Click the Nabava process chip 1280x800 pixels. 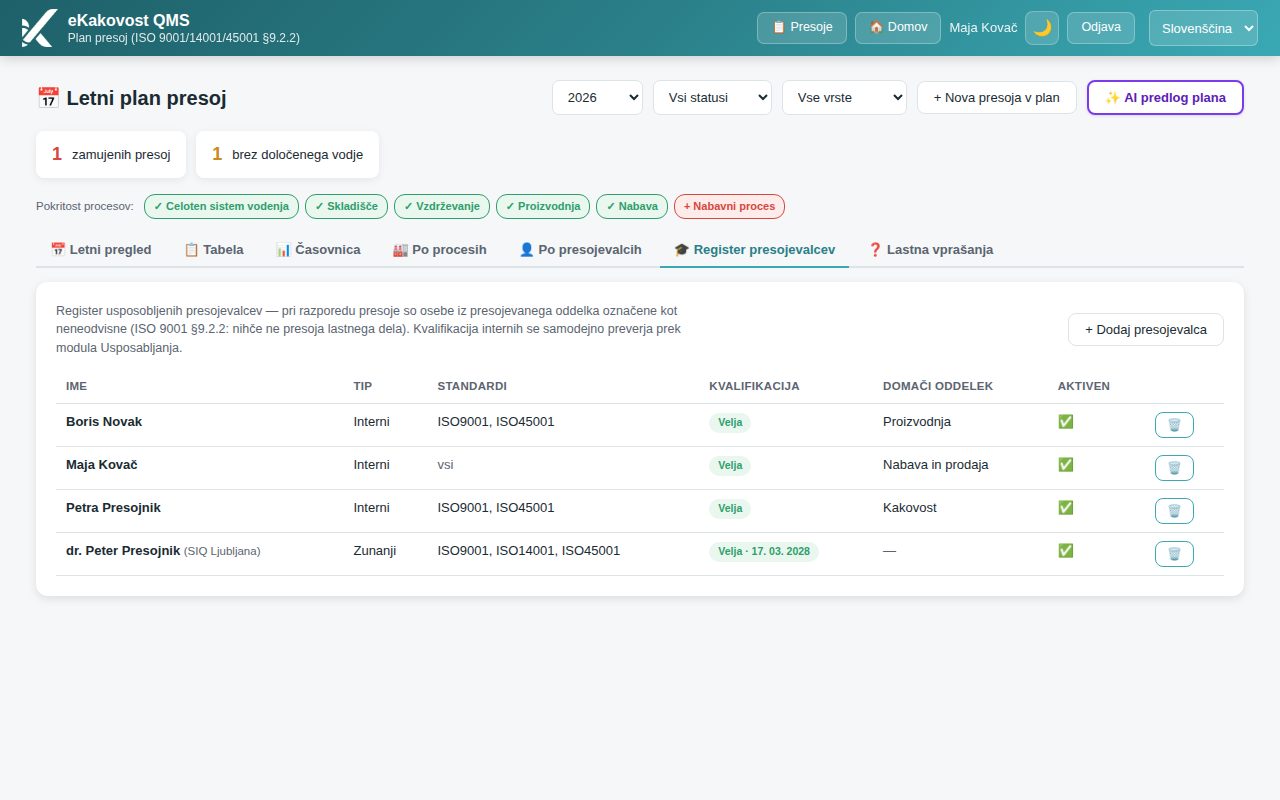coord(632,206)
